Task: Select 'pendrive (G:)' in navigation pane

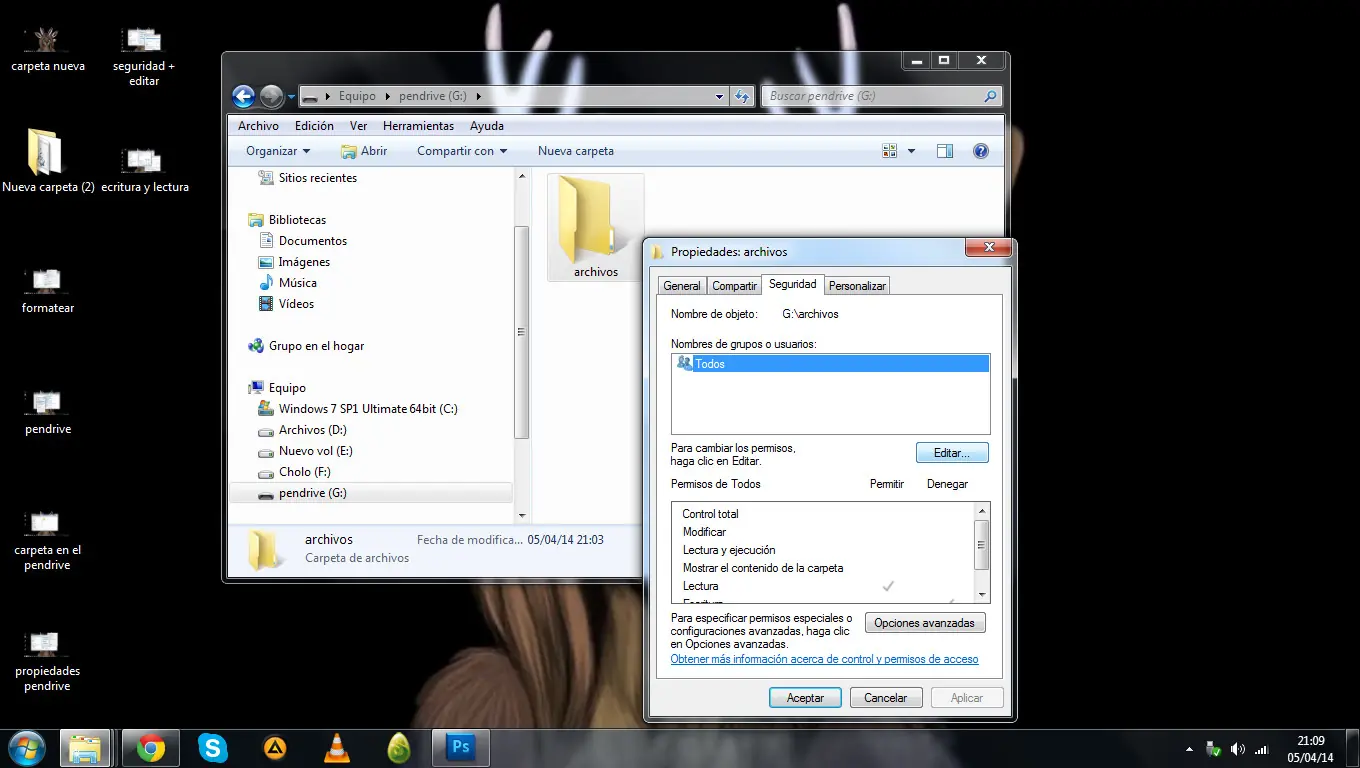Action: point(370,493)
